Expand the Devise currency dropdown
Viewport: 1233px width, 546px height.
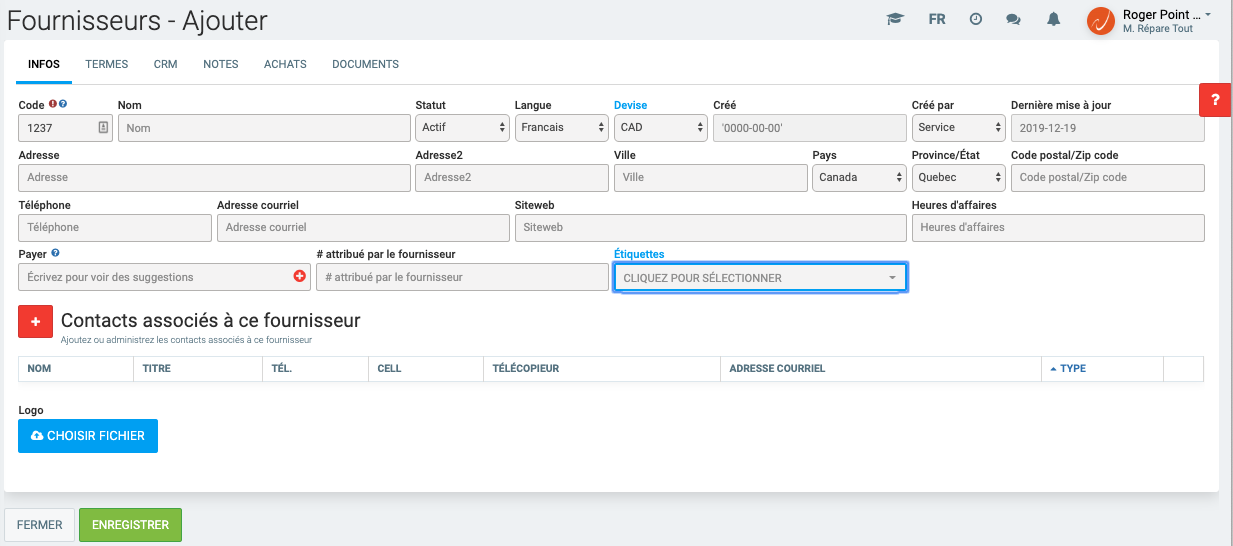point(660,128)
